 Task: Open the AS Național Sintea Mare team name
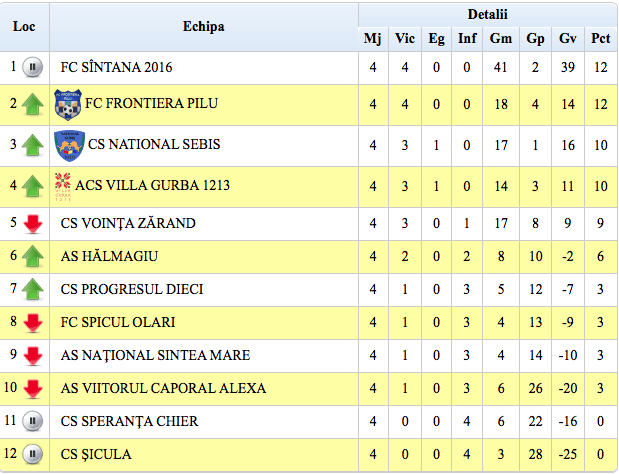(x=141, y=356)
